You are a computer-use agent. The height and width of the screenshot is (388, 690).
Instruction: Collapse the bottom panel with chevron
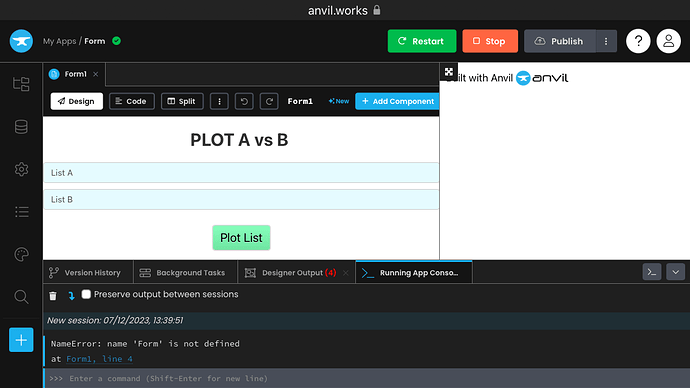675,272
